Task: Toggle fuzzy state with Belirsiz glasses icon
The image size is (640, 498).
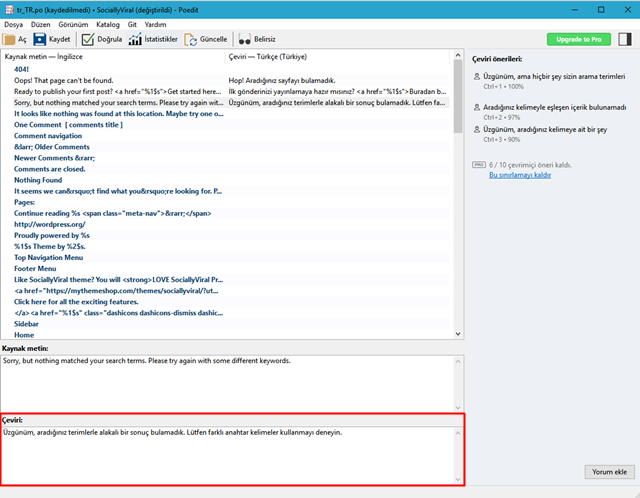Action: [244, 40]
